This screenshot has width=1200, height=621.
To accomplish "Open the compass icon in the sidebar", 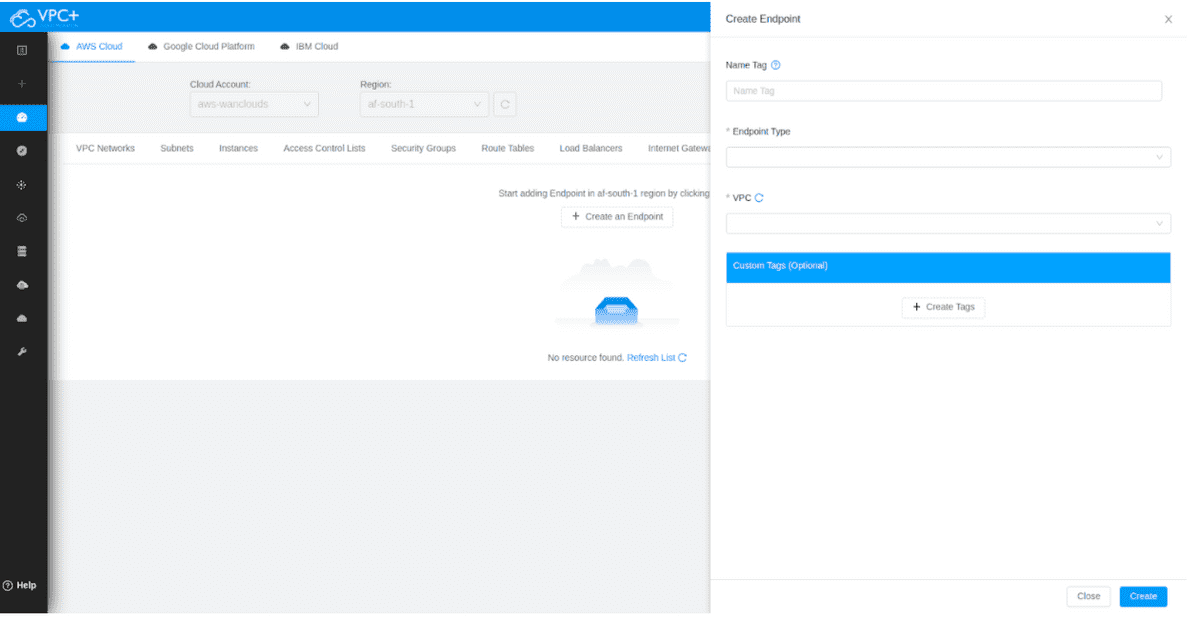I will pos(22,151).
